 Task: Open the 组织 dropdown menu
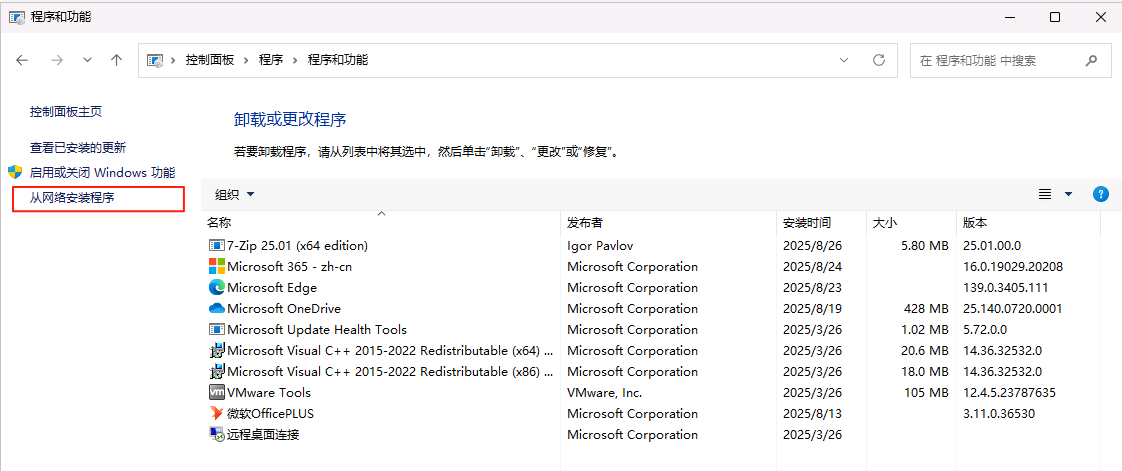235,194
